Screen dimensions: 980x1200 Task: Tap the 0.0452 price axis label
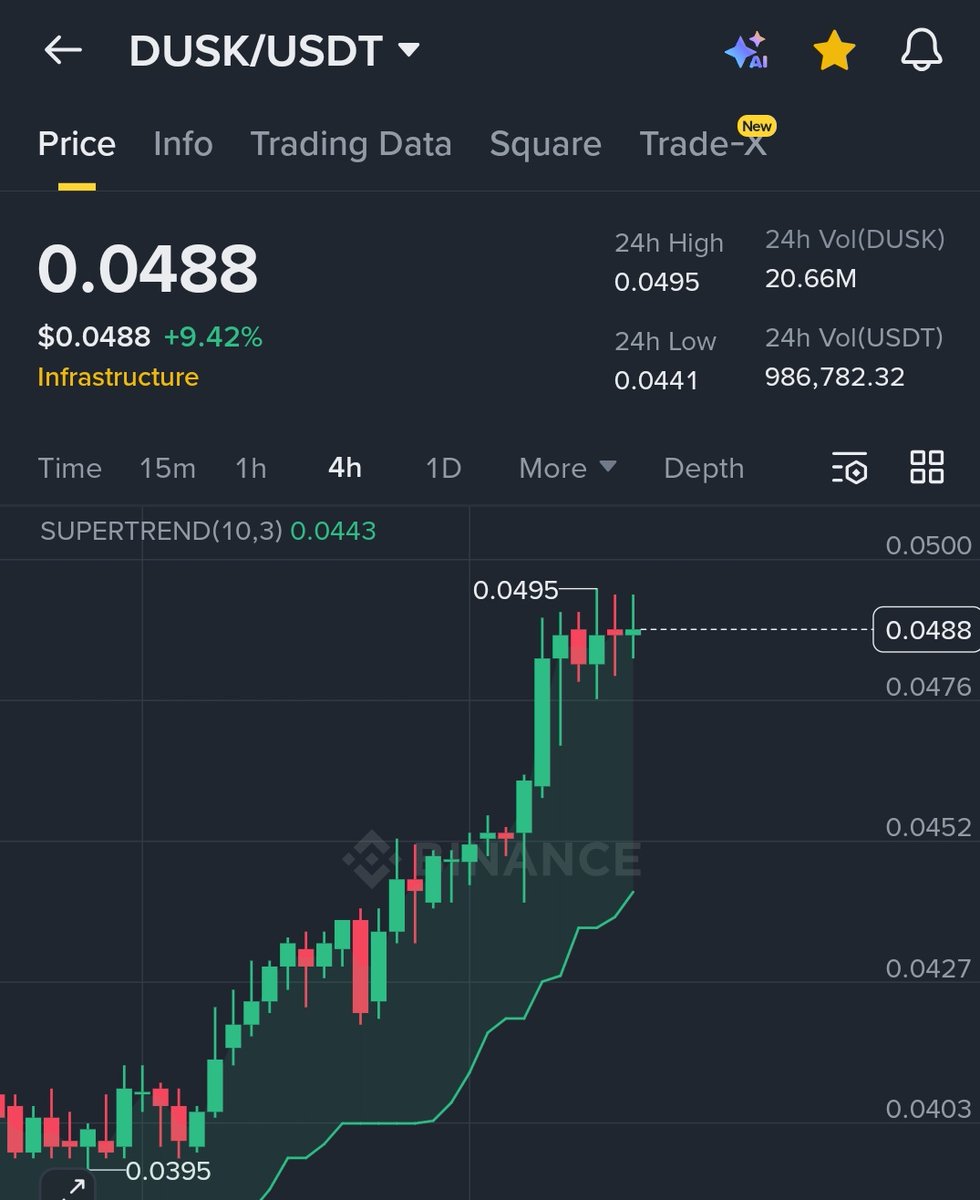click(929, 827)
